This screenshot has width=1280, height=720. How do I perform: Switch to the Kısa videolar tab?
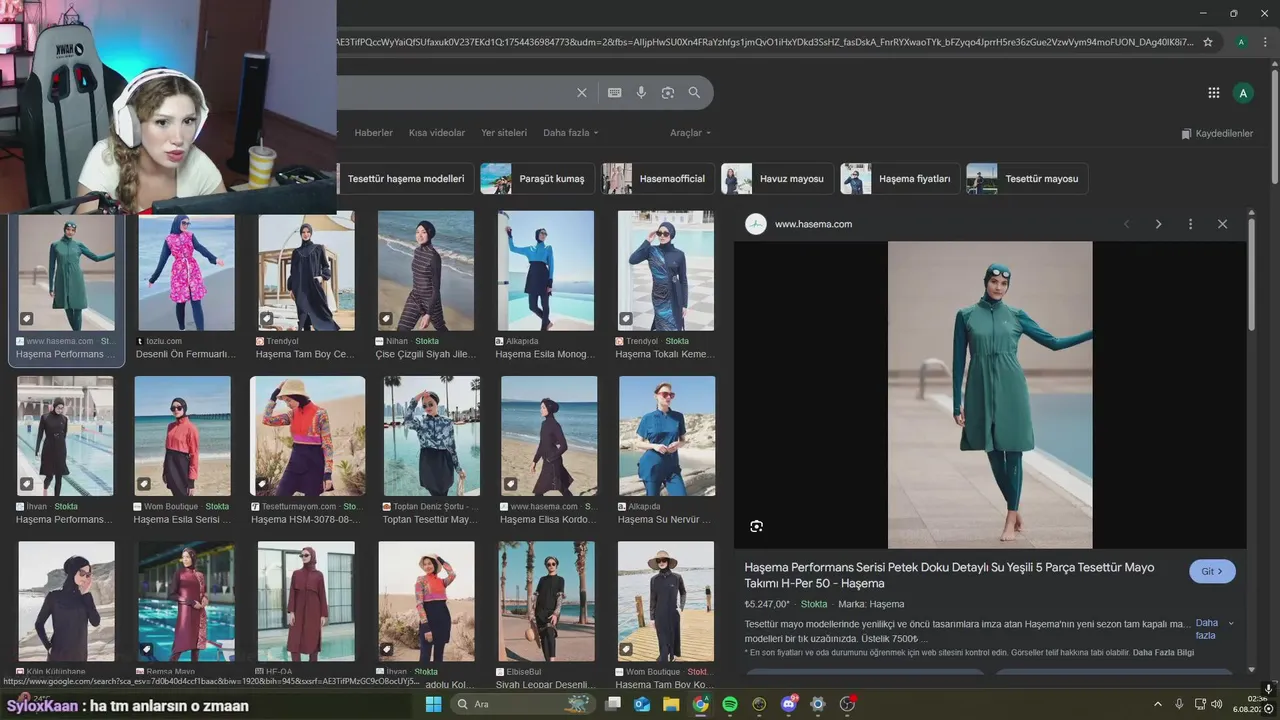437,133
